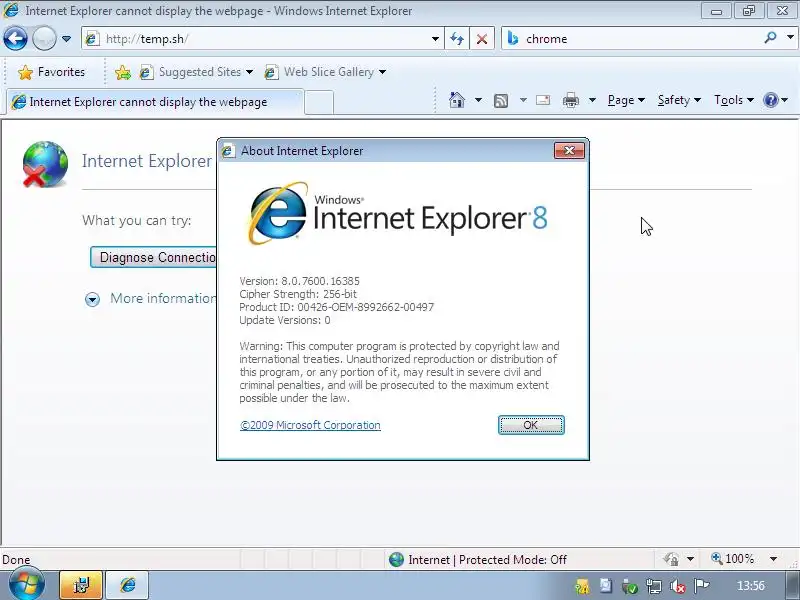800x600 pixels.
Task: Select the 'Internet Explorer cannot display the webpage' tab
Action: coord(155,102)
